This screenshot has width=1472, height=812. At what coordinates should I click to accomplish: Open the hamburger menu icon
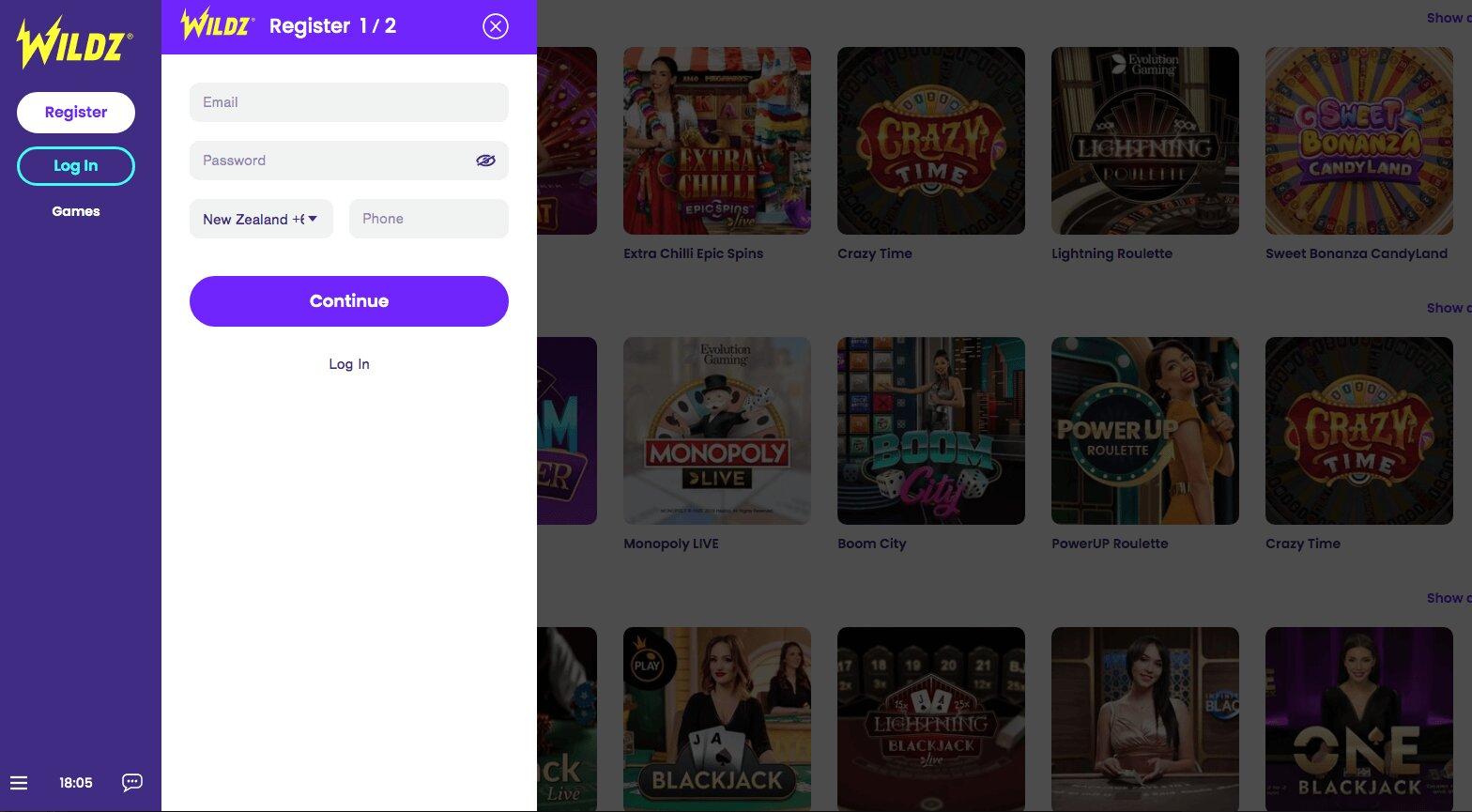coord(19,783)
